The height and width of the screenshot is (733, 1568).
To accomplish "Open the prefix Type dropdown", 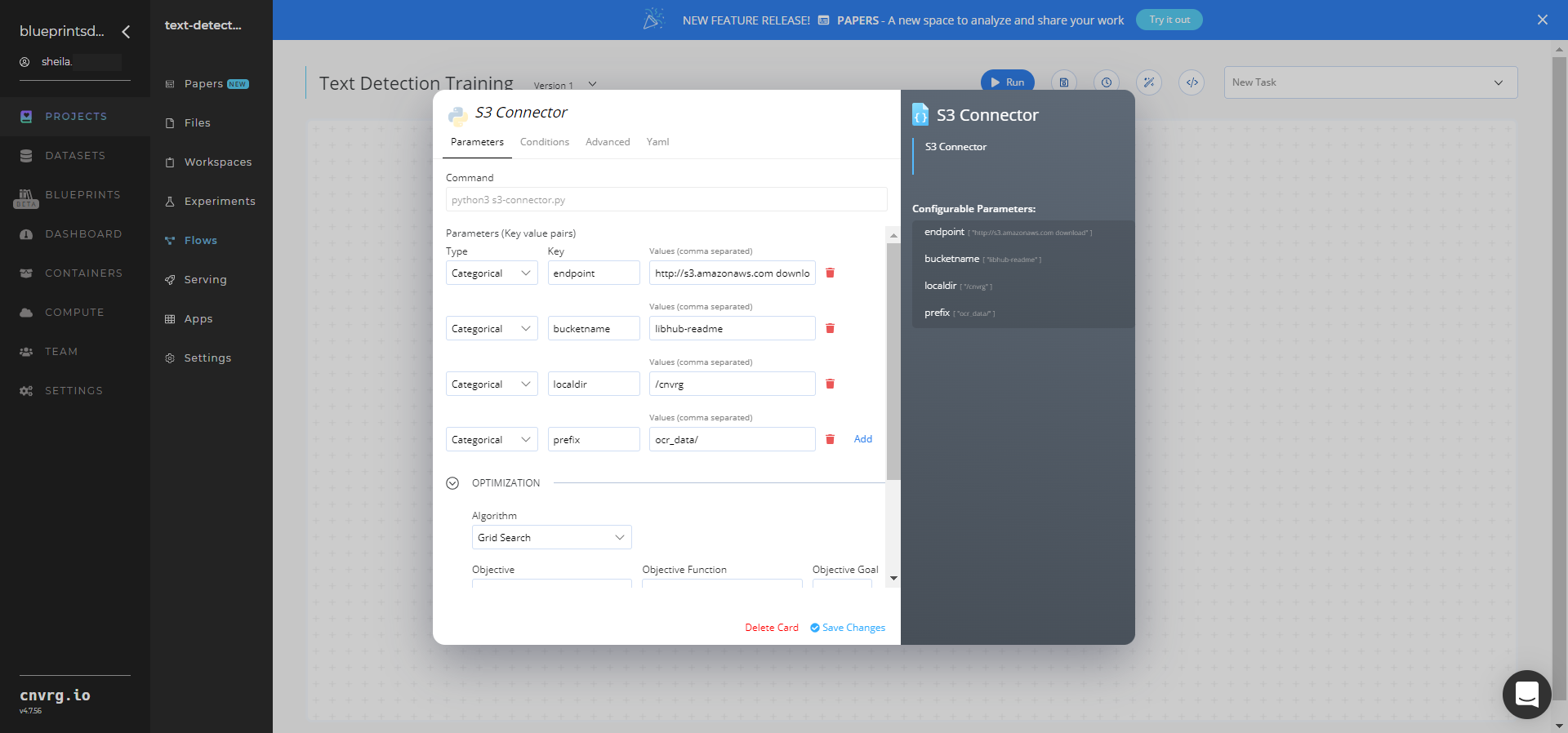I will coord(492,439).
